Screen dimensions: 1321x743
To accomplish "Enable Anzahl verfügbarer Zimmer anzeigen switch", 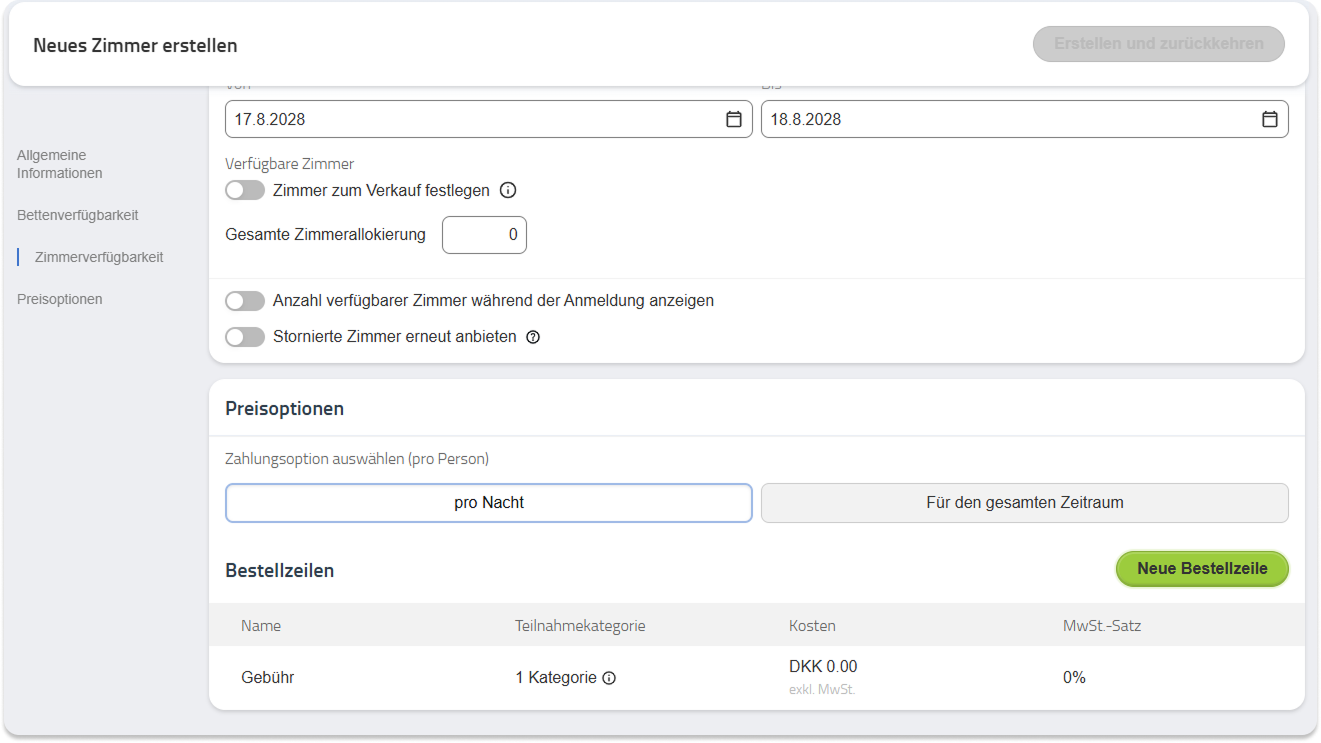I will coord(245,300).
